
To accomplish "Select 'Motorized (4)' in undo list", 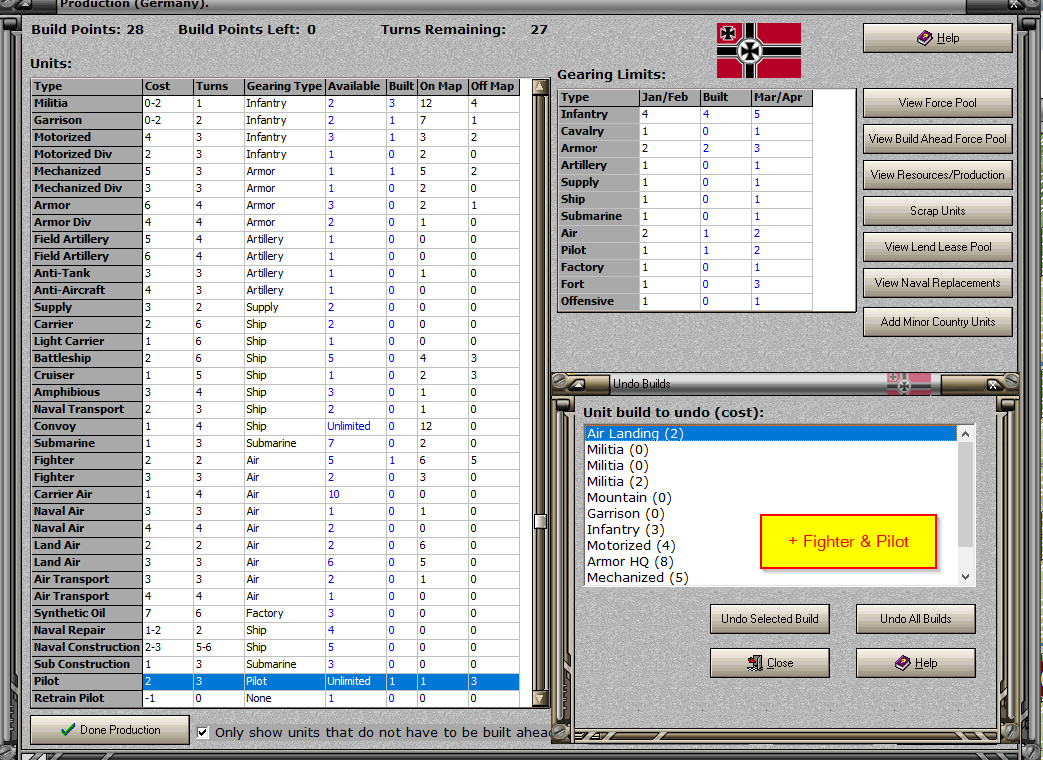I will [x=771, y=545].
